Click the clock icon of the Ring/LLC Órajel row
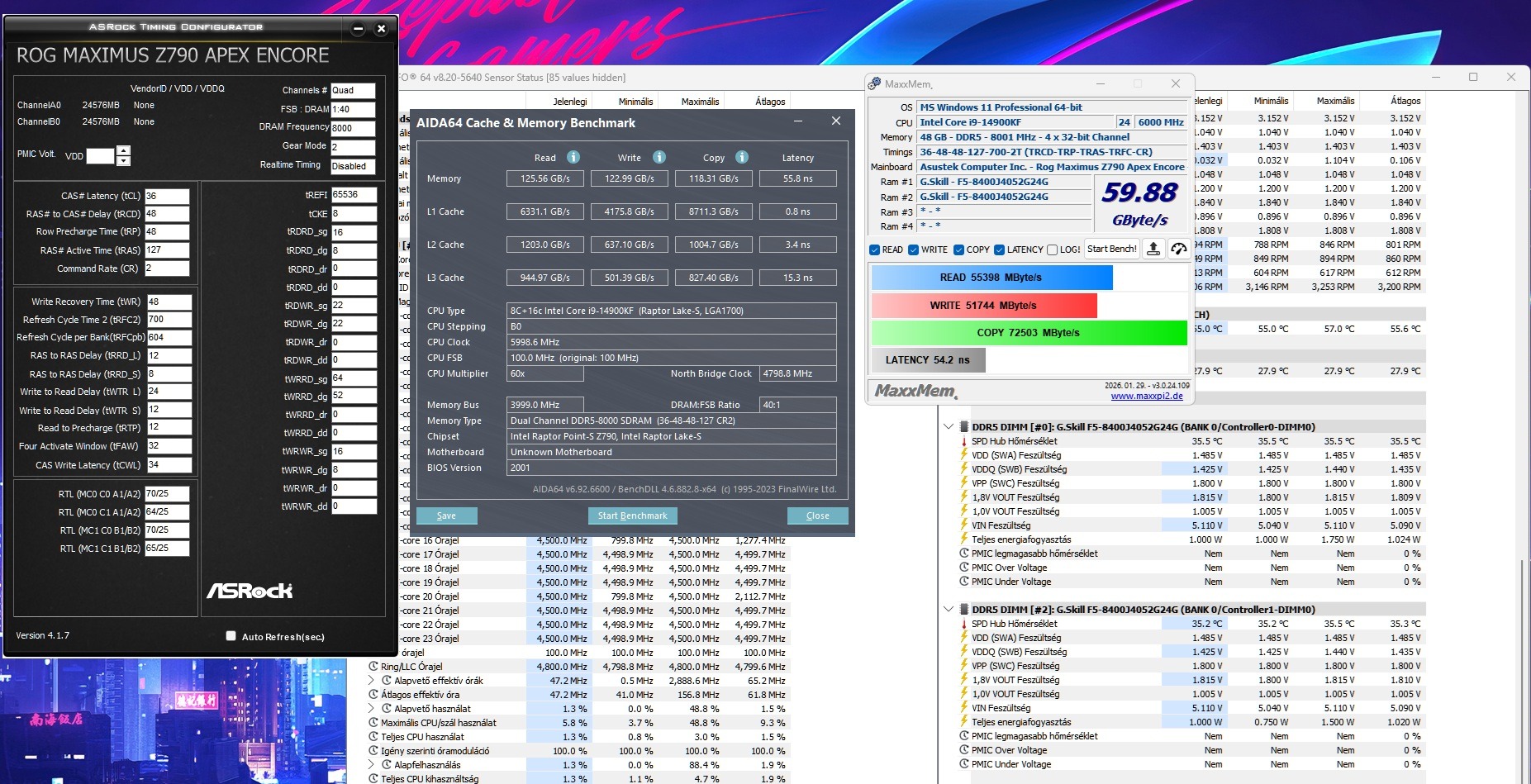 pos(373,667)
